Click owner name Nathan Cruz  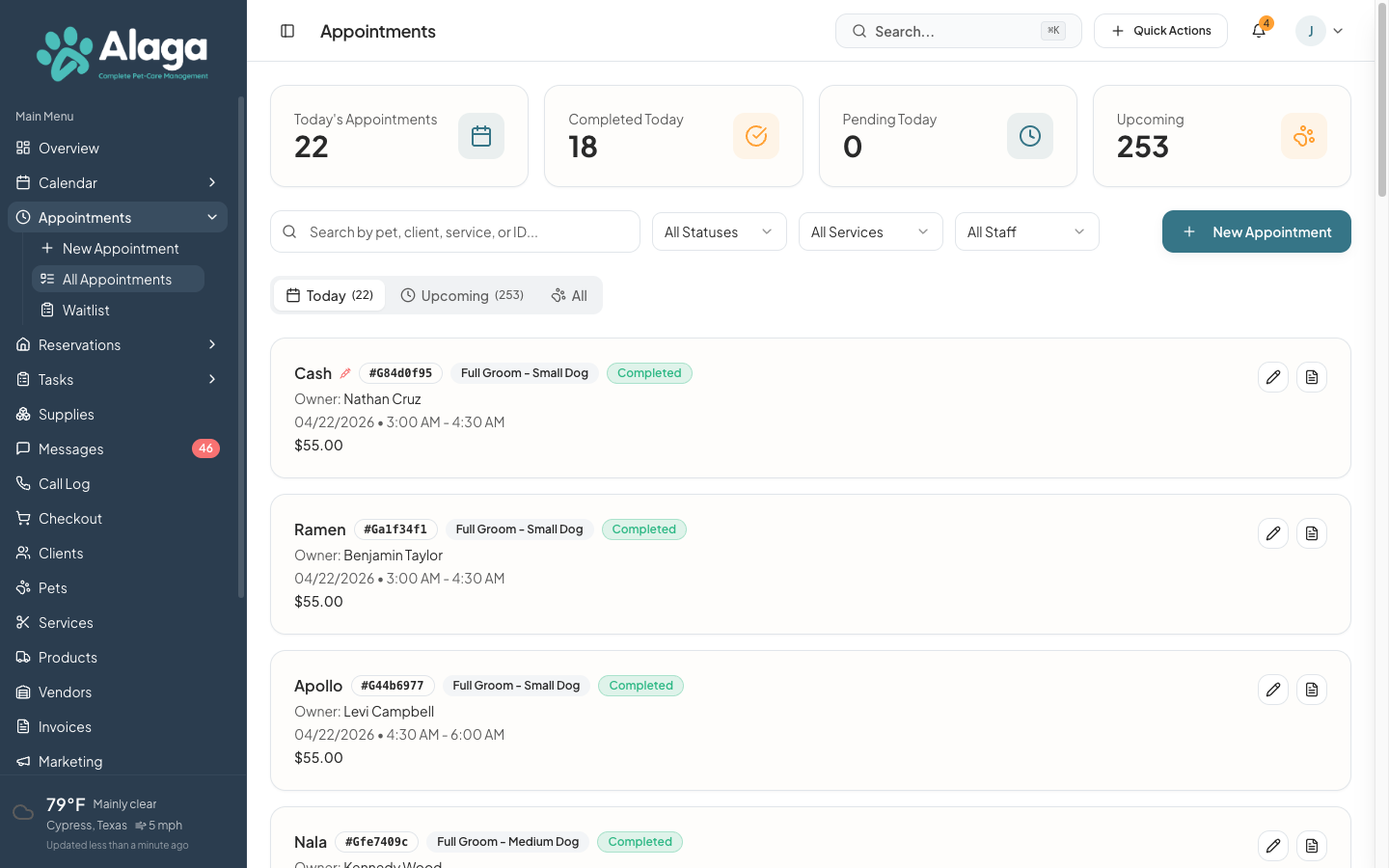[x=382, y=398]
